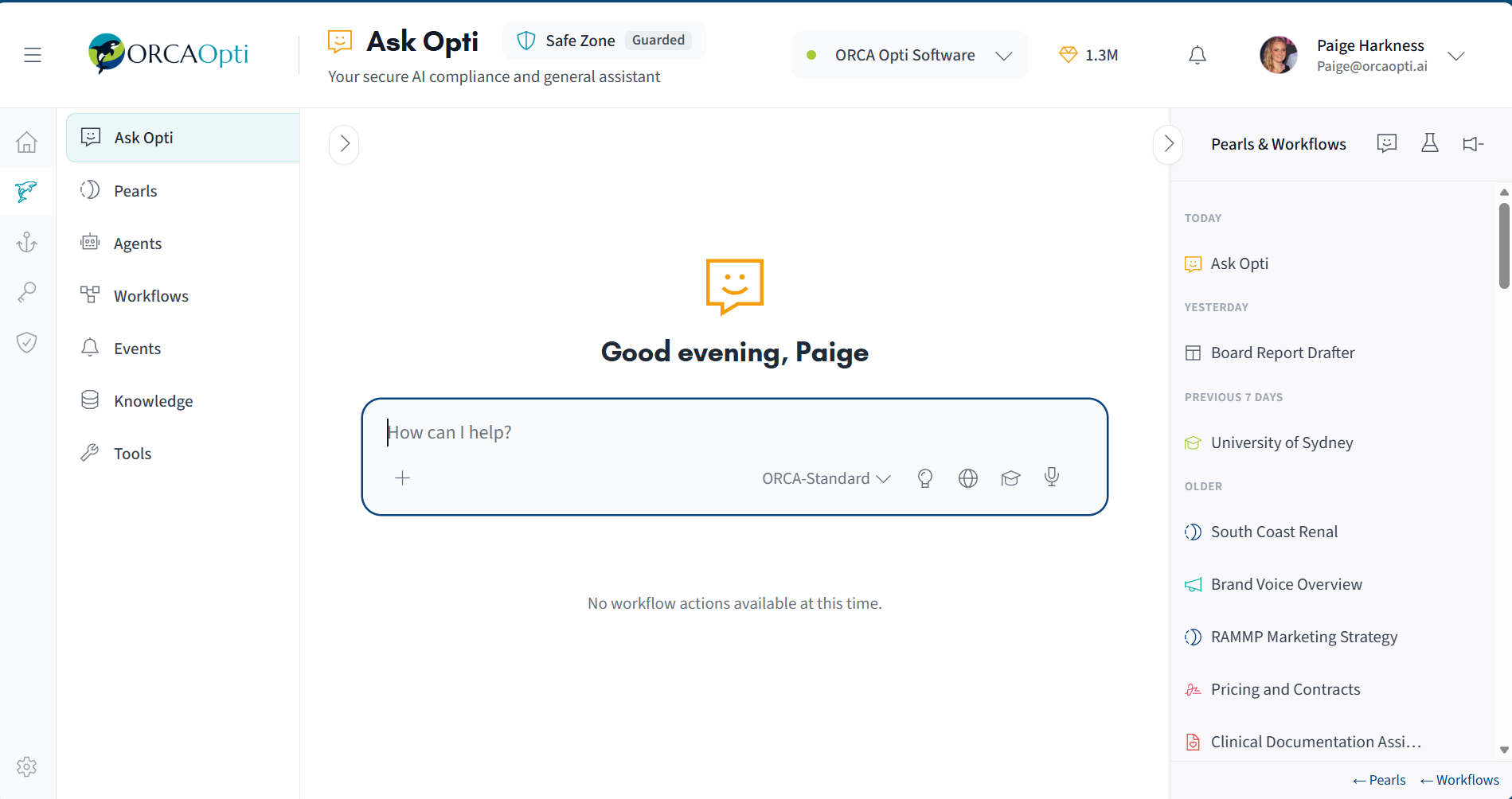The image size is (1512, 799).
Task: Toggle the graduation cap option
Action: [x=1010, y=477]
